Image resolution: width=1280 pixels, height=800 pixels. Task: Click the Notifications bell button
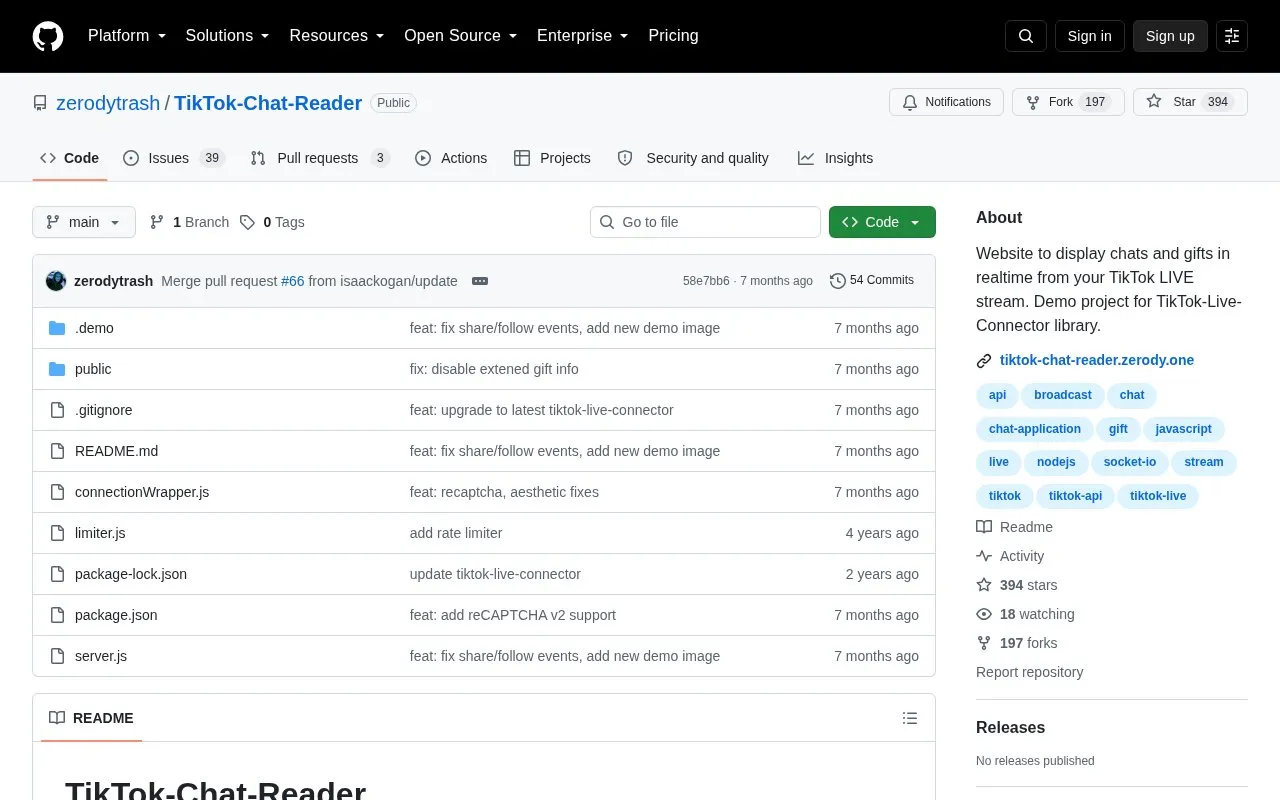click(x=946, y=102)
